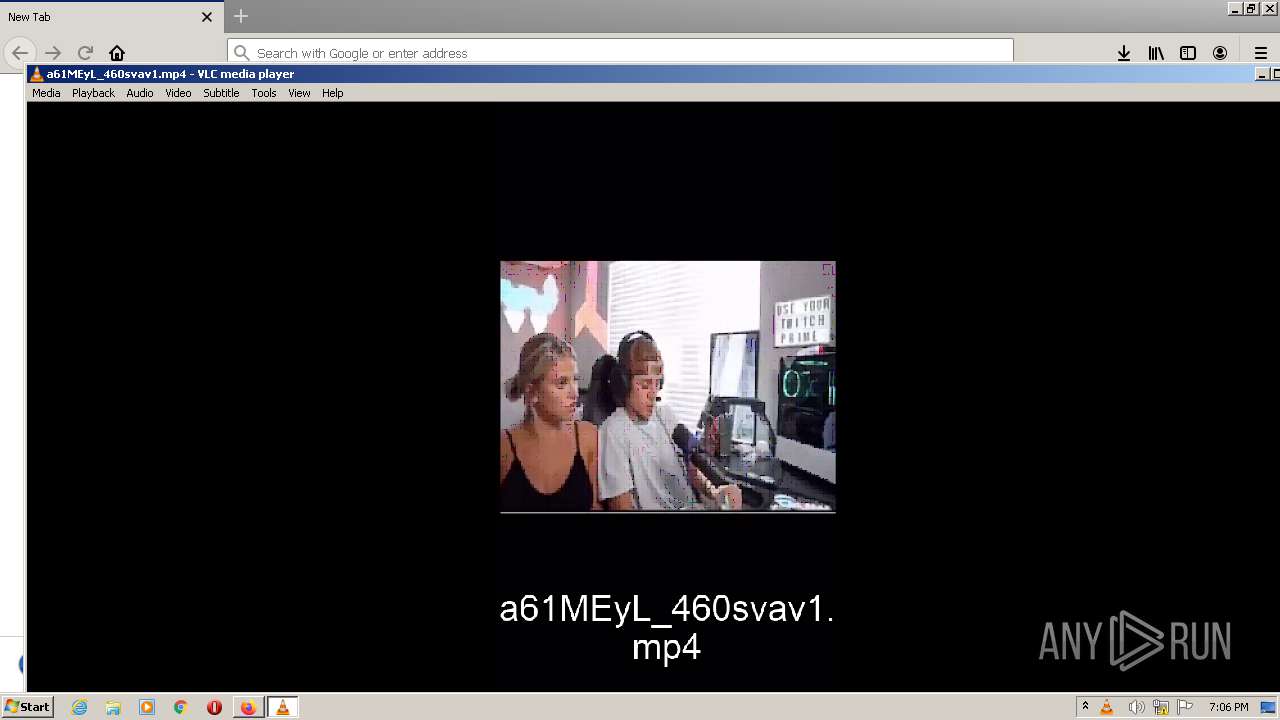Select the New Tab browser tab
The image size is (1280, 720).
pos(112,17)
